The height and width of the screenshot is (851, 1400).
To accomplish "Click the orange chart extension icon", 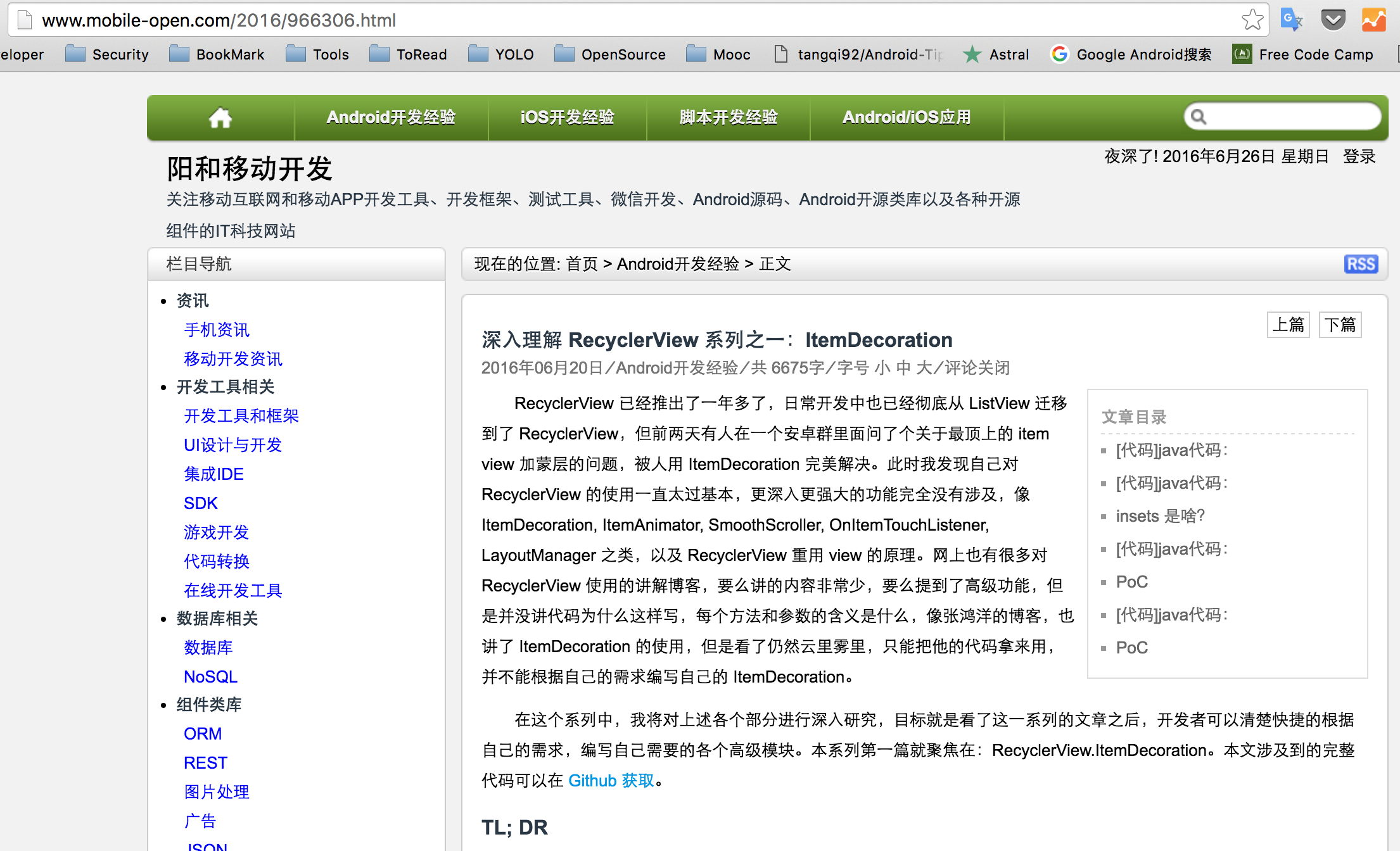I will coord(1373,20).
